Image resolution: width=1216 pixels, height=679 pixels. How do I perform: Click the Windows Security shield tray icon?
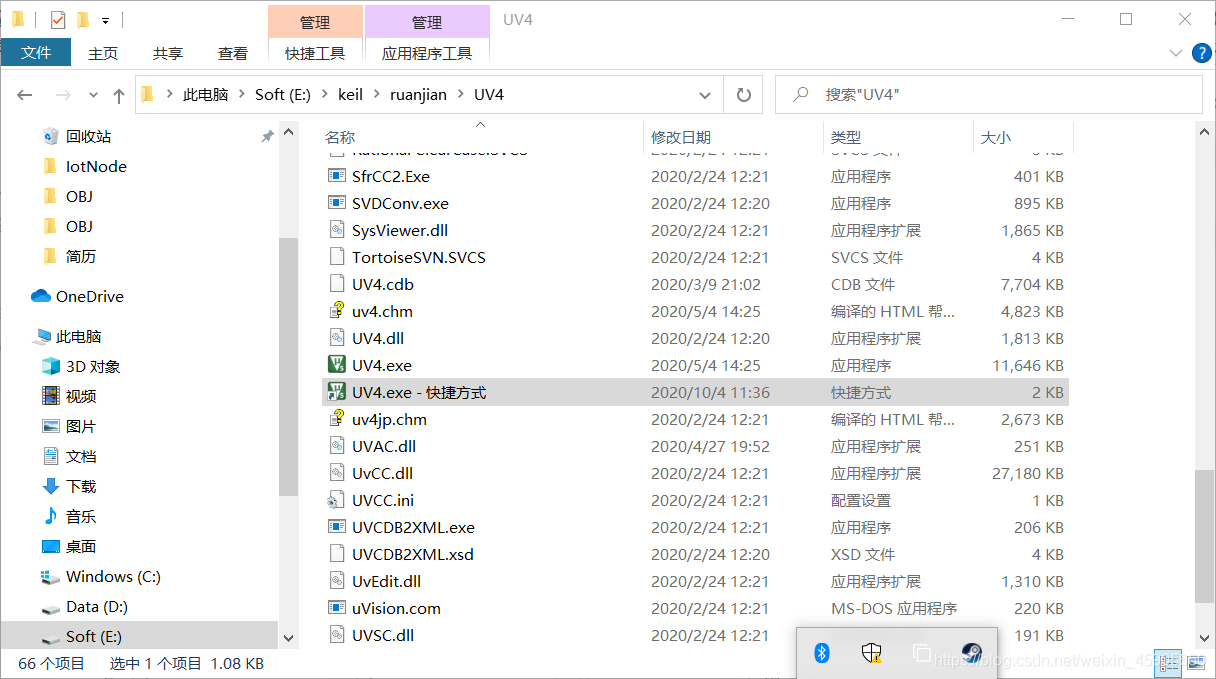click(872, 653)
